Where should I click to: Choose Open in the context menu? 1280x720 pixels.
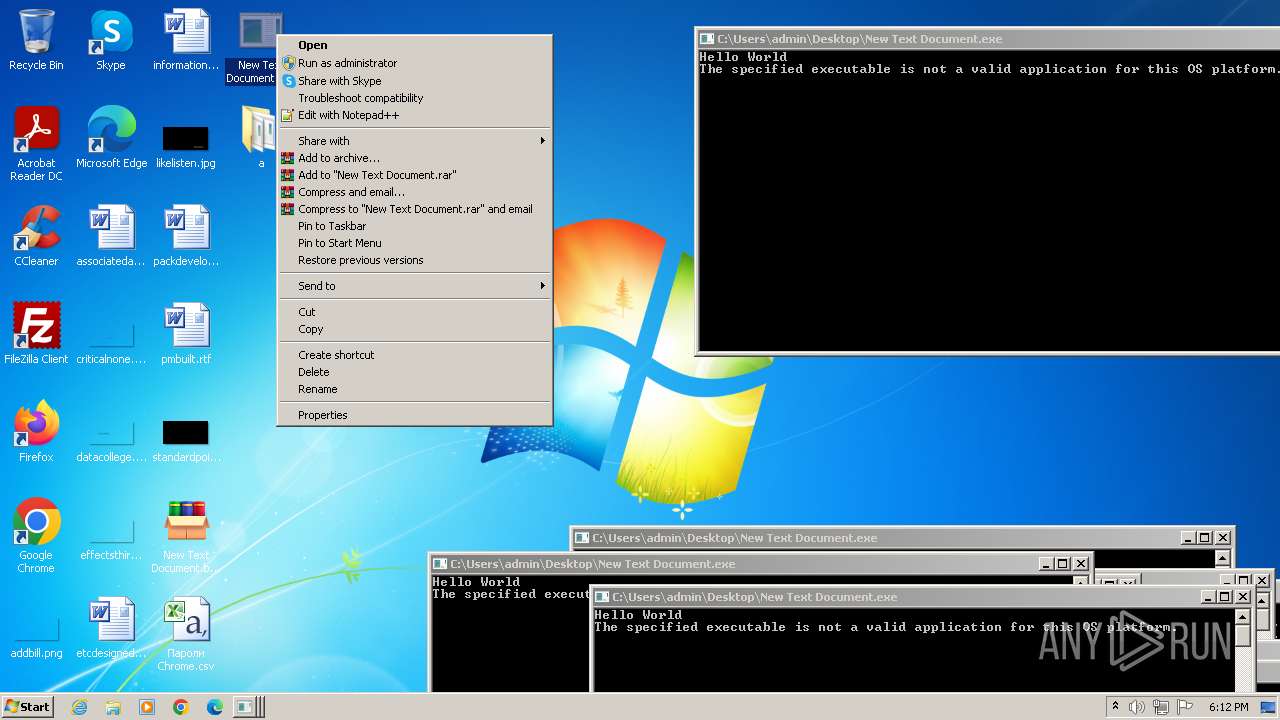click(x=414, y=45)
